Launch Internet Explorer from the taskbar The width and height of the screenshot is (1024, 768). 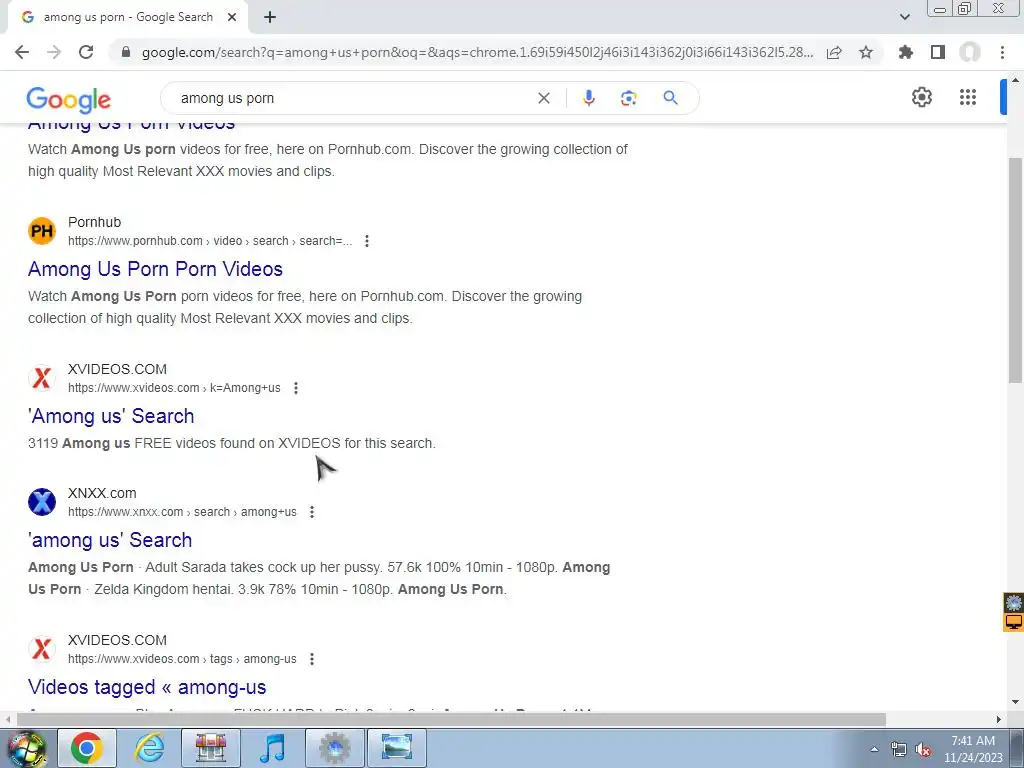149,748
